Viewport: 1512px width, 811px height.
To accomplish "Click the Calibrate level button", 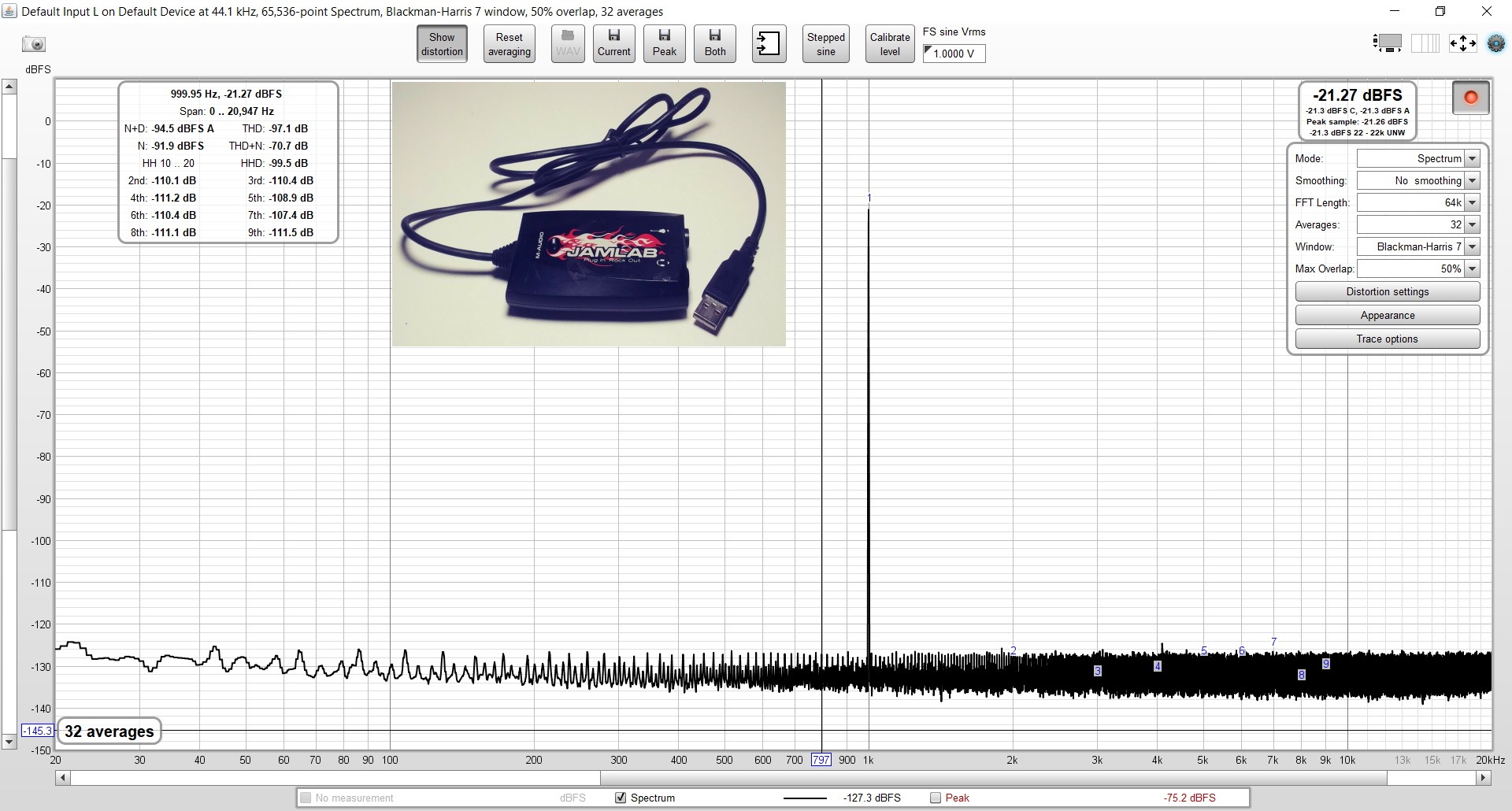I will point(890,44).
